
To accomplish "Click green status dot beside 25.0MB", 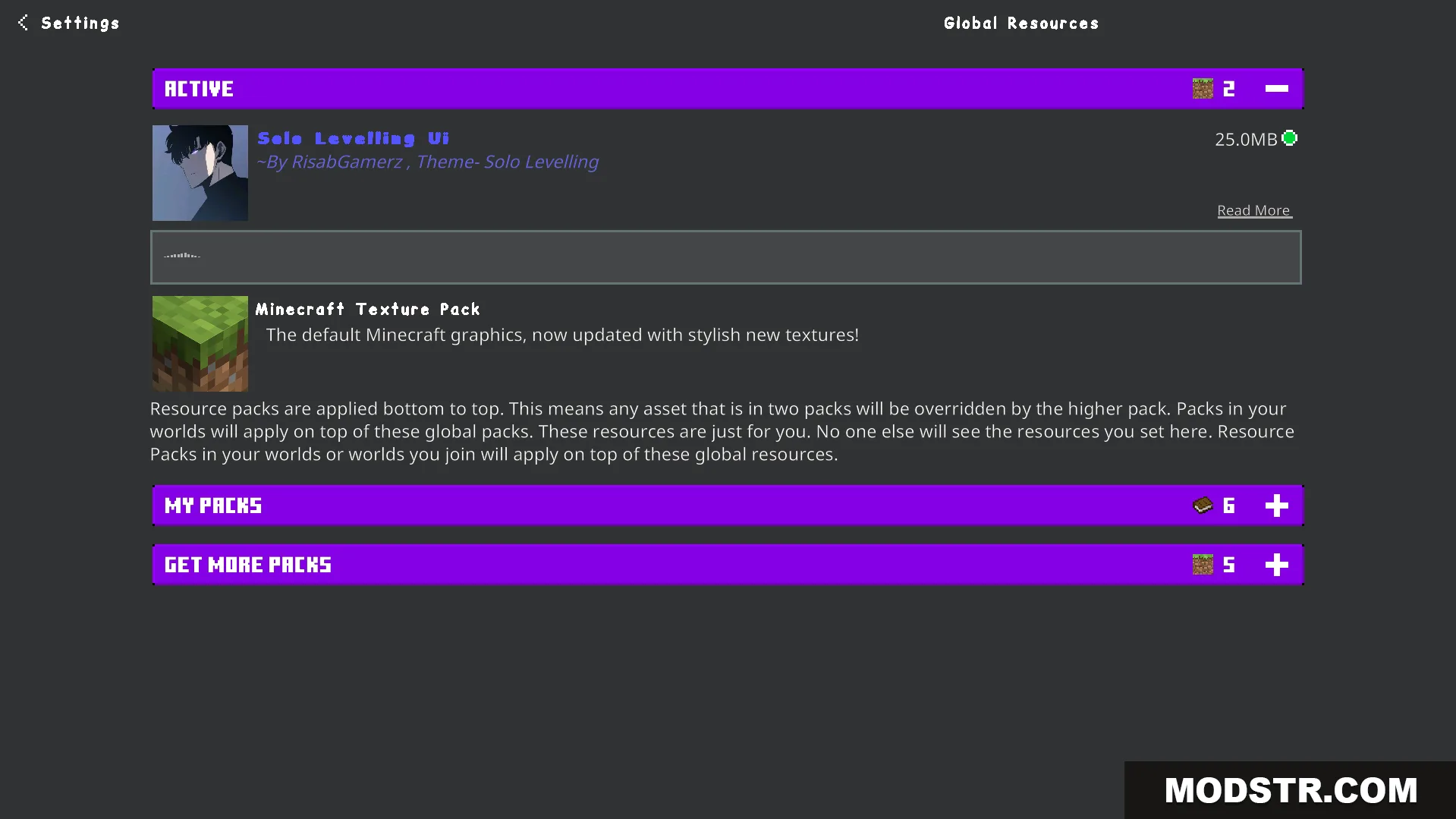I will coord(1289,138).
